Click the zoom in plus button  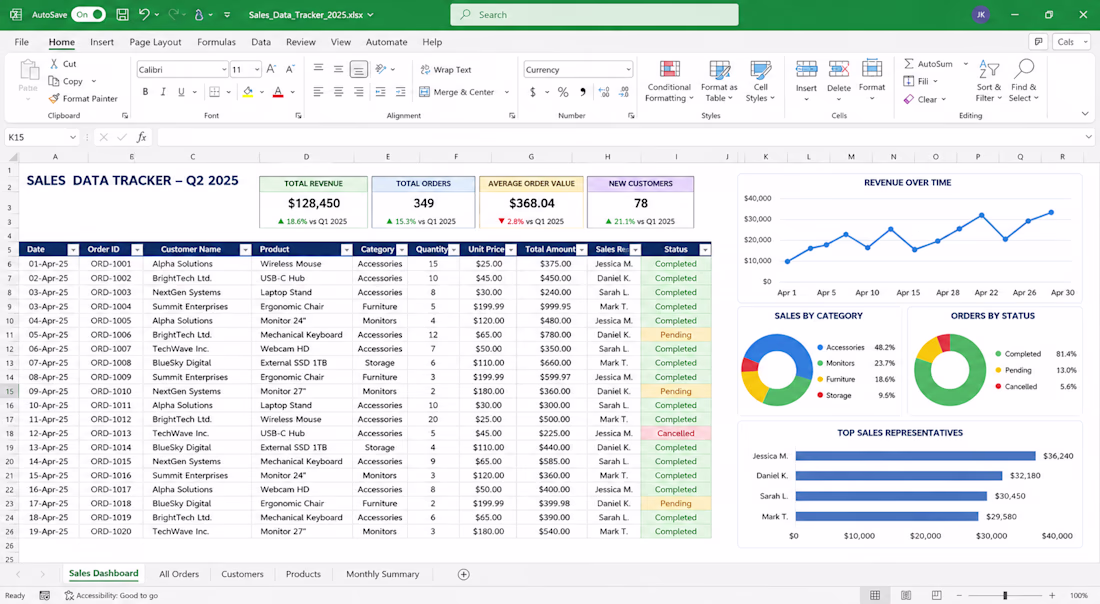tap(1052, 595)
